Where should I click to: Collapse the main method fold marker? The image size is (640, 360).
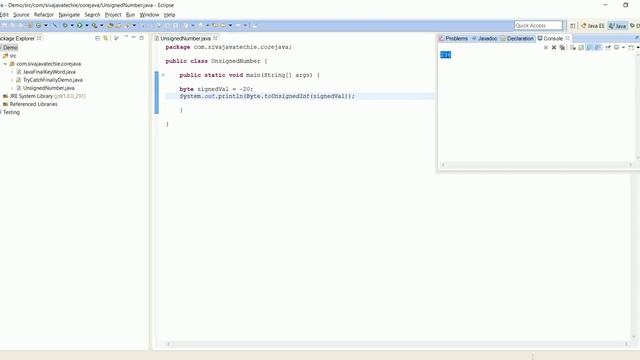pyautogui.click(x=163, y=75)
